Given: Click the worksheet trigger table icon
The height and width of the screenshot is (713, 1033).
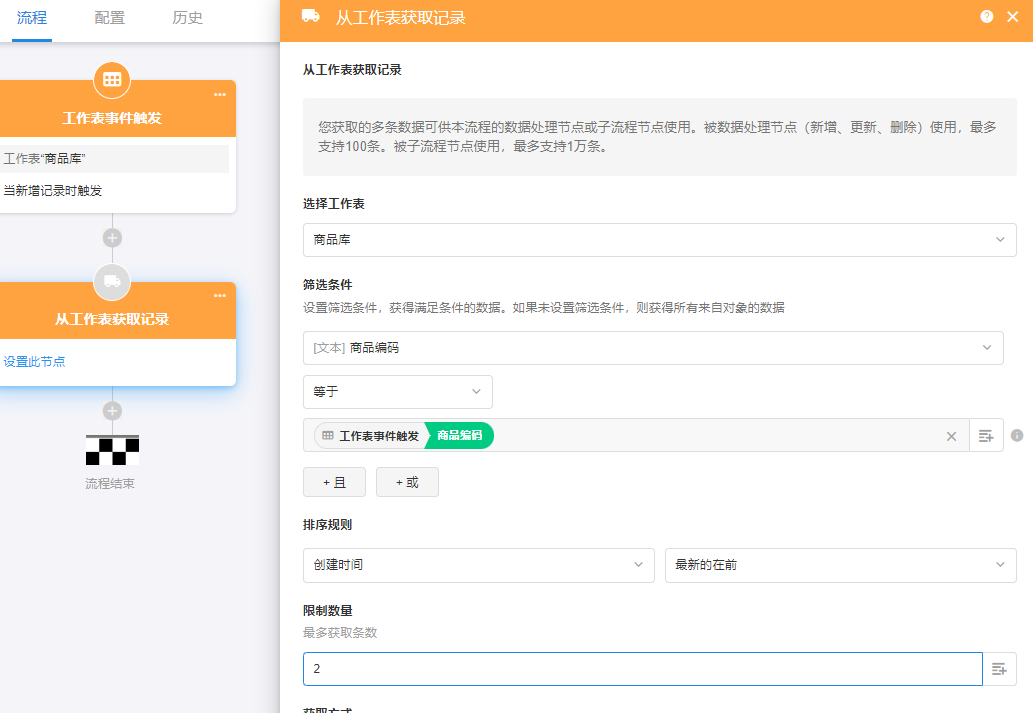Looking at the screenshot, I should 112,79.
